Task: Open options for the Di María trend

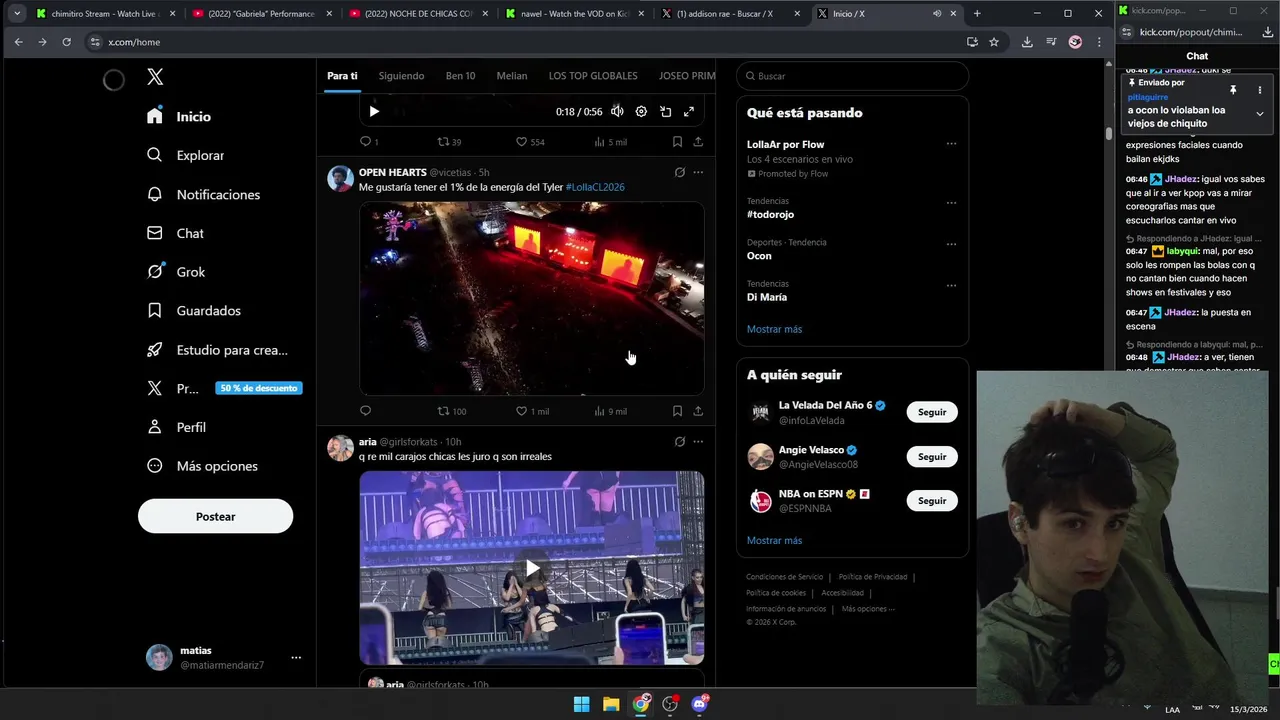Action: 951,286
